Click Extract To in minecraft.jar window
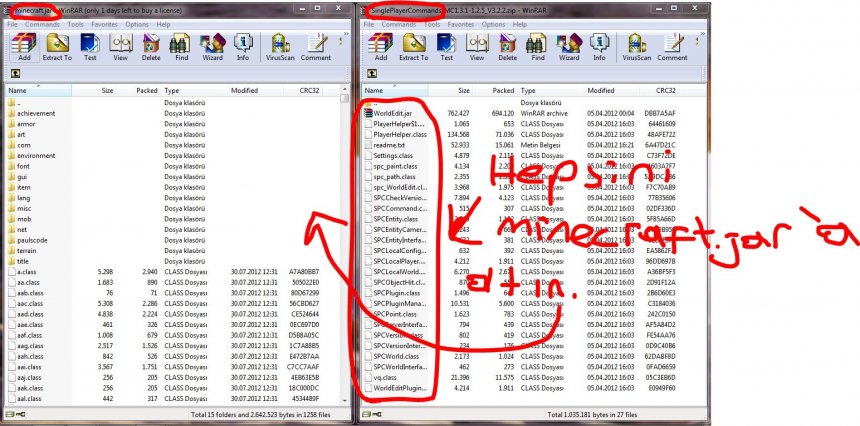 [56, 47]
